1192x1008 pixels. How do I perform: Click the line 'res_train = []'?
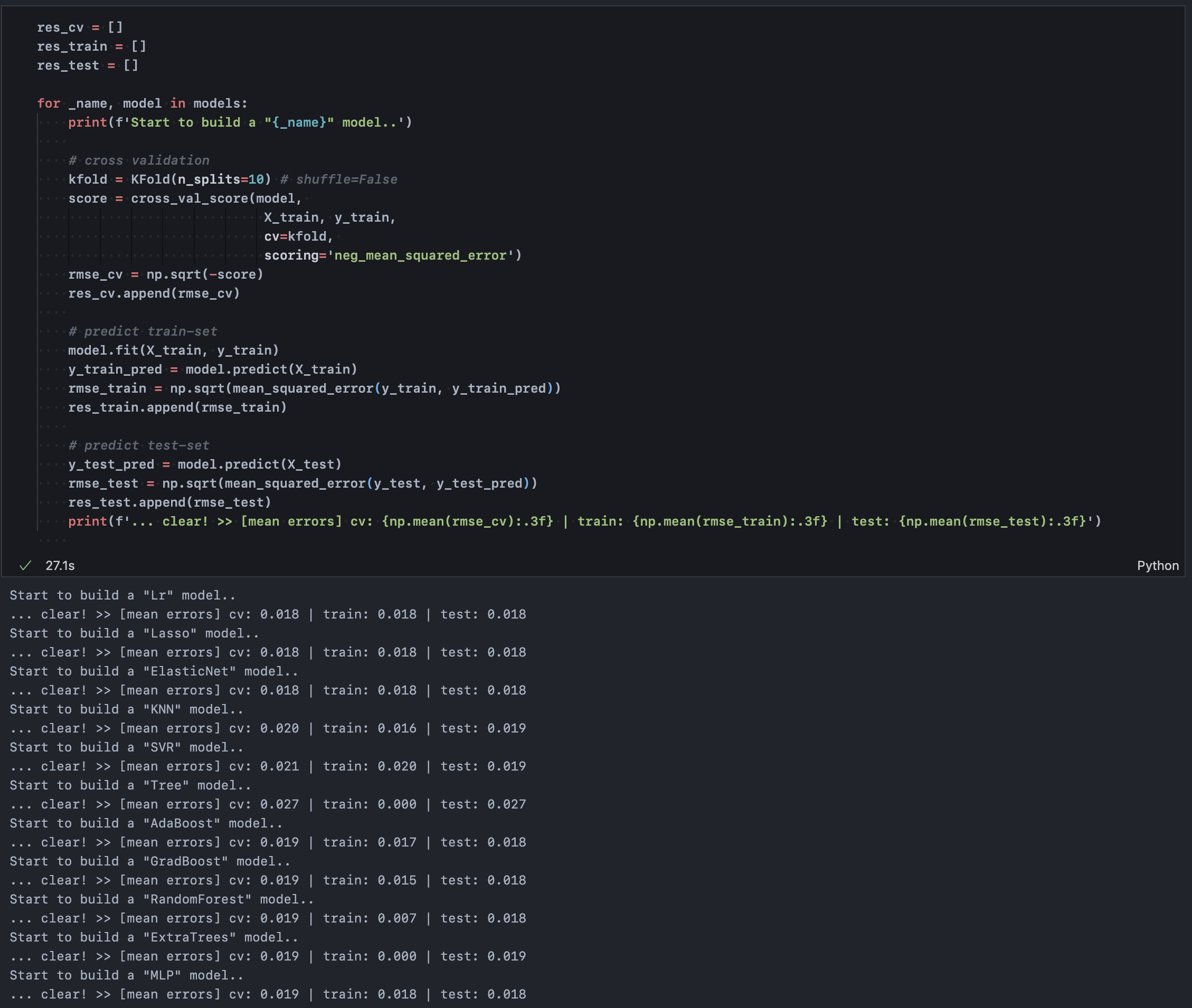click(91, 46)
